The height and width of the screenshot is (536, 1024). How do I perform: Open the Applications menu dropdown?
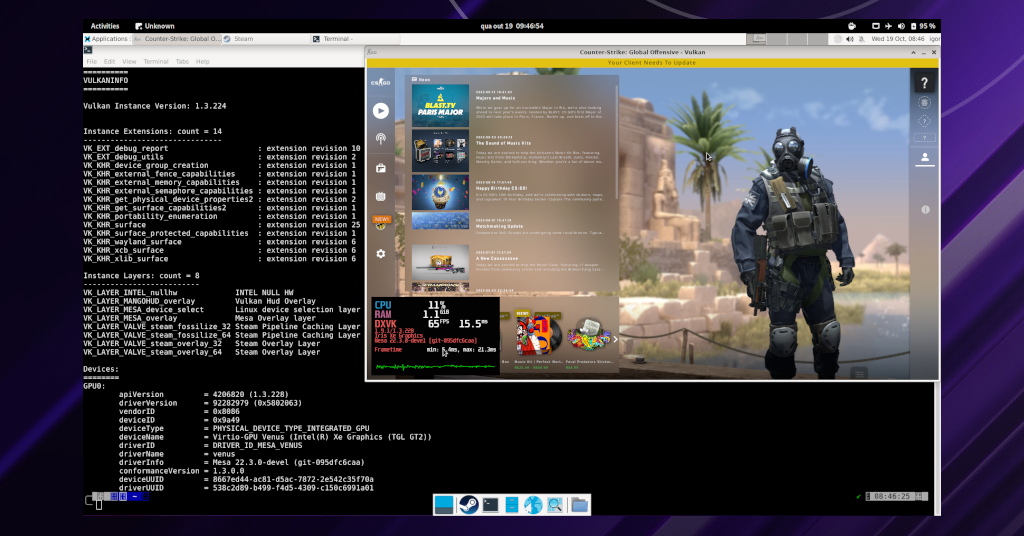[110, 39]
